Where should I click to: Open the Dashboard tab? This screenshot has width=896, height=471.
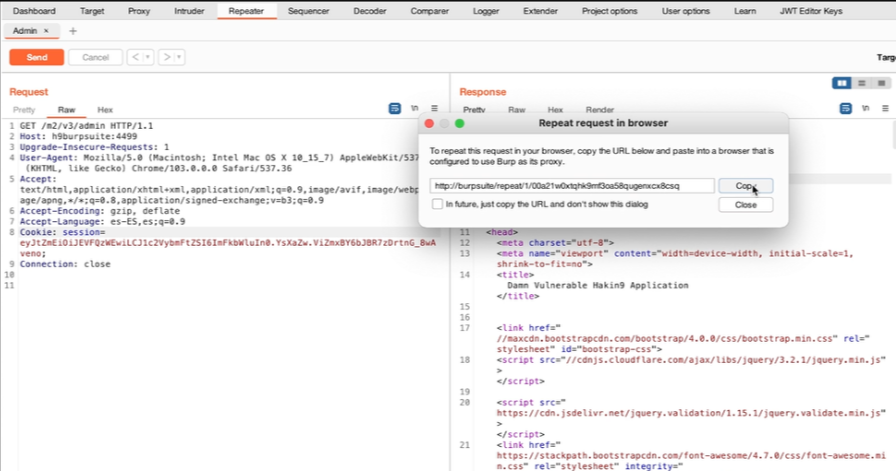[x=34, y=11]
